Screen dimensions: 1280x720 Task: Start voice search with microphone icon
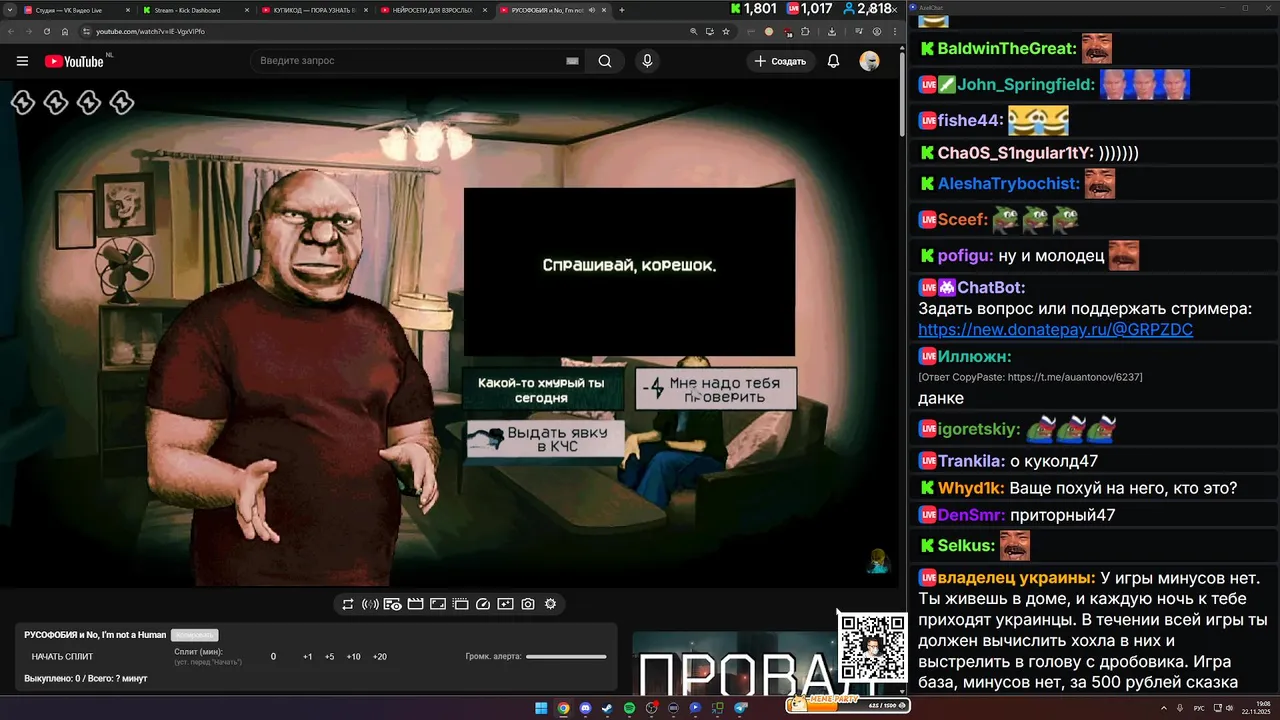click(647, 61)
